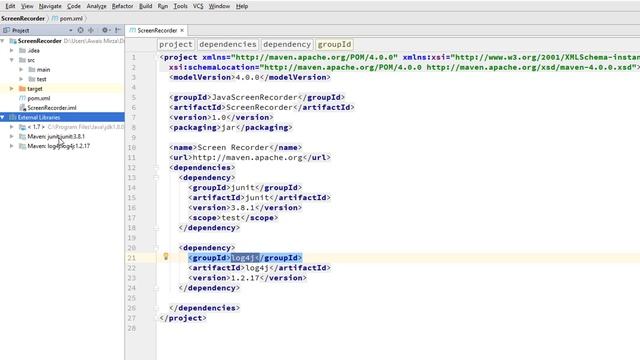The width and height of the screenshot is (640, 360).
Task: Select pom.xml in project tree
Action: [39, 98]
